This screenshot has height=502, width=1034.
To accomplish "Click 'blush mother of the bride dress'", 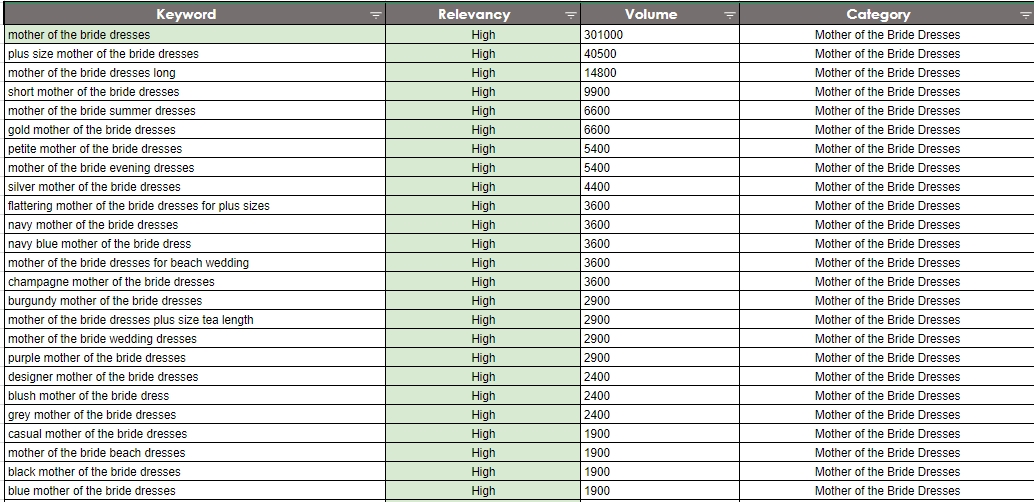I will [x=195, y=396].
